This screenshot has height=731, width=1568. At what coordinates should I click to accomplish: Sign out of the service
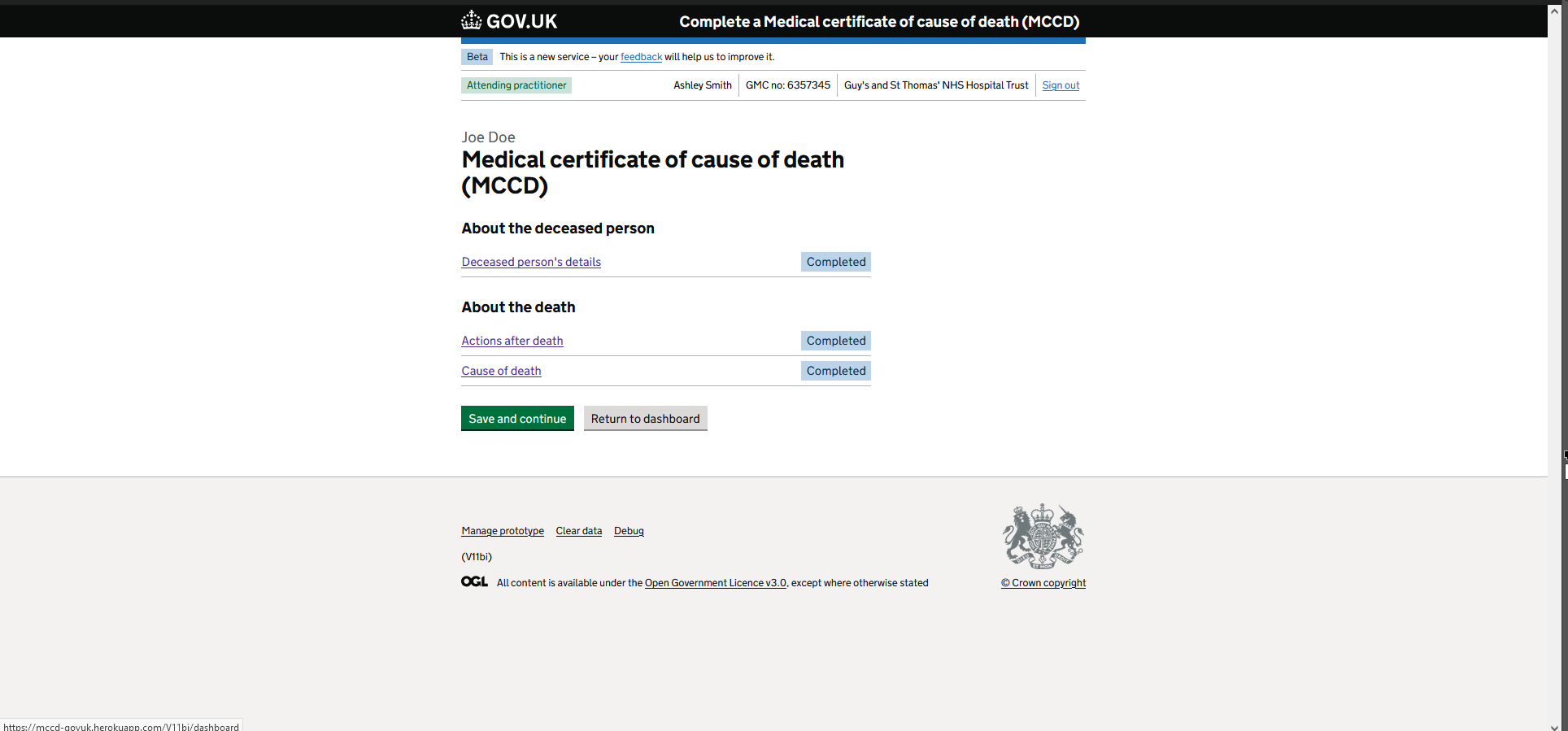[x=1061, y=85]
